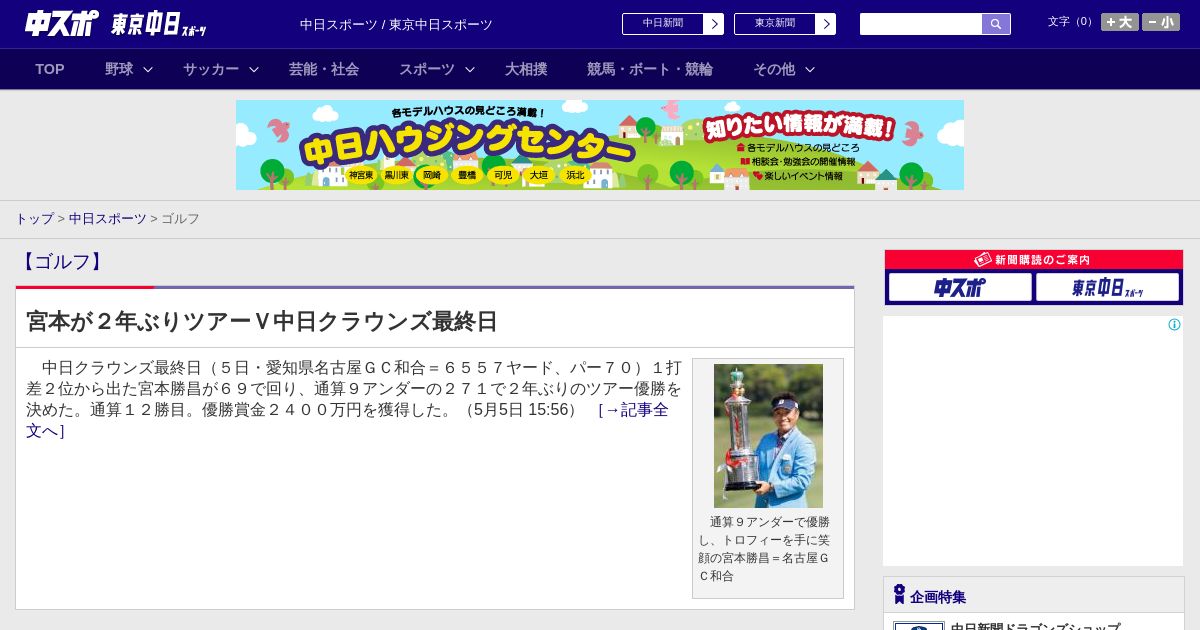Expand the スポーツ dropdown chevron

click(470, 69)
